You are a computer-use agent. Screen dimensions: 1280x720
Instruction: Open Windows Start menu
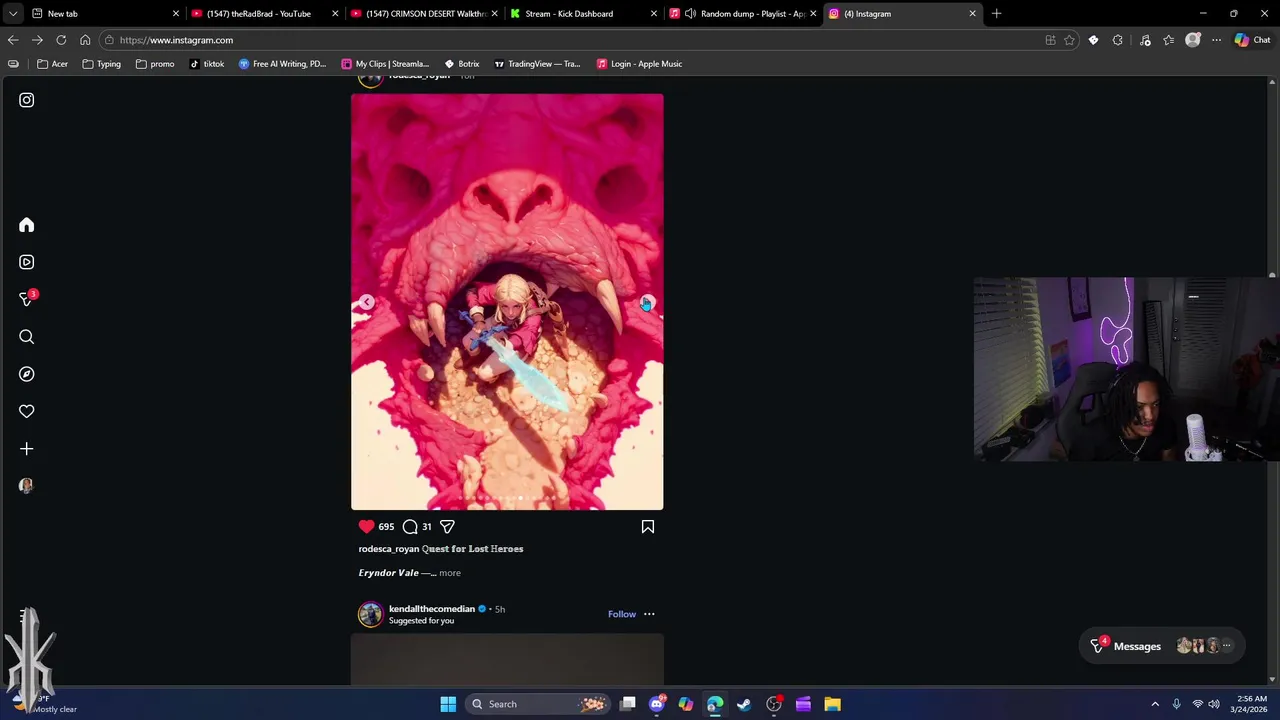click(x=448, y=704)
